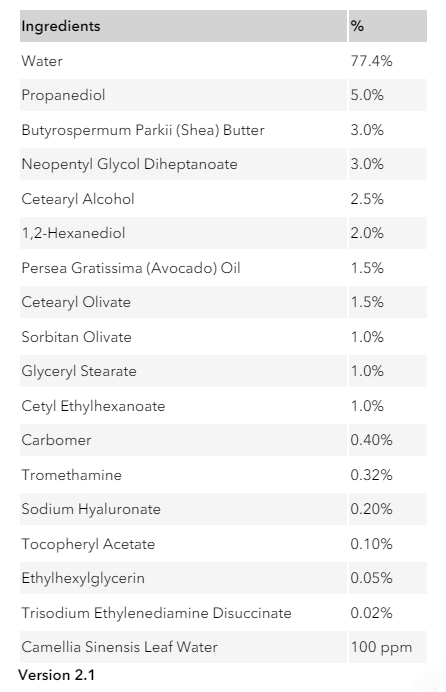The width and height of the screenshot is (446, 692).
Task: Click the Tromethamine 0.32% value
Action: (x=371, y=475)
